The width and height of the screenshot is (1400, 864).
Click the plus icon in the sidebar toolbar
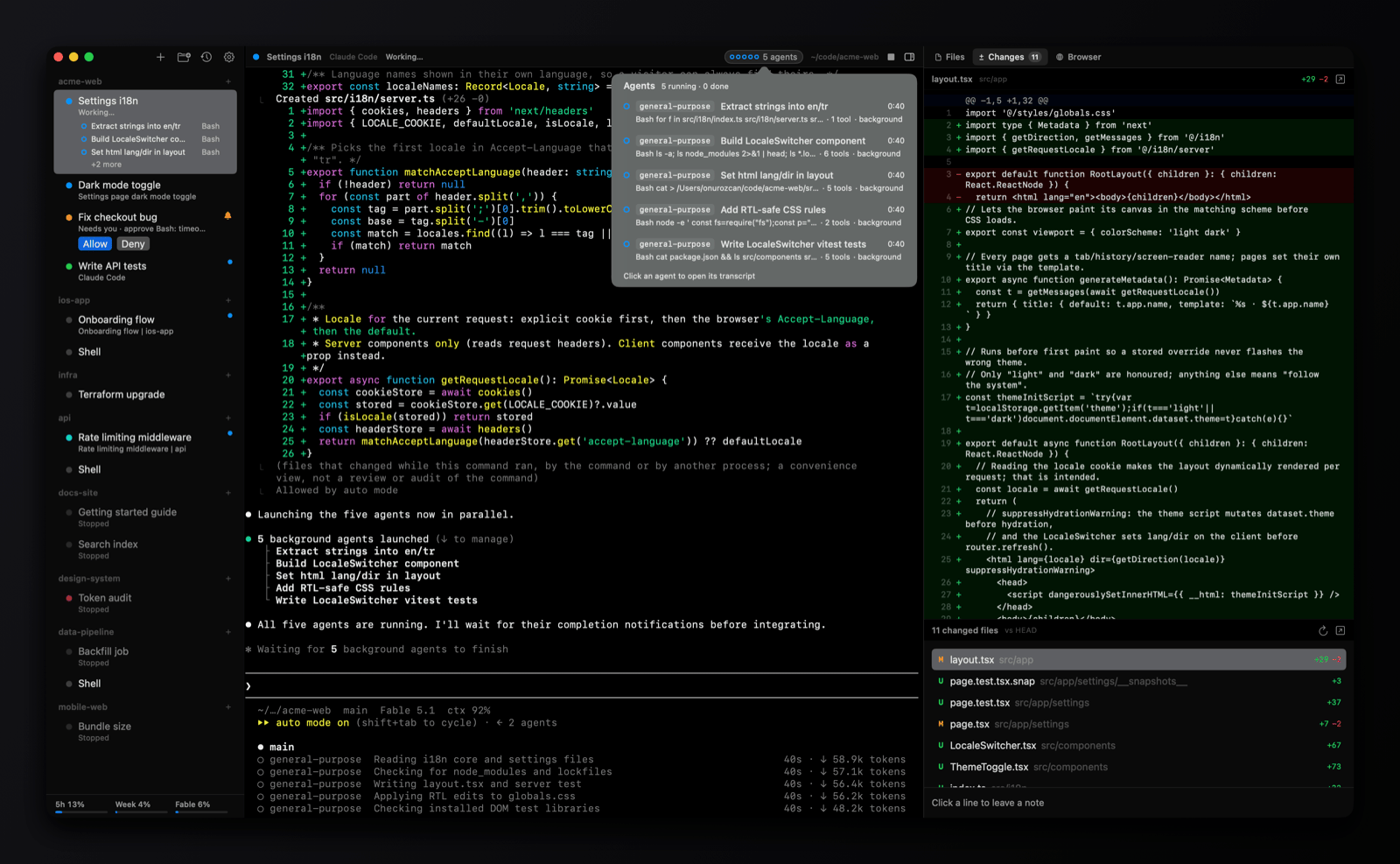(160, 57)
